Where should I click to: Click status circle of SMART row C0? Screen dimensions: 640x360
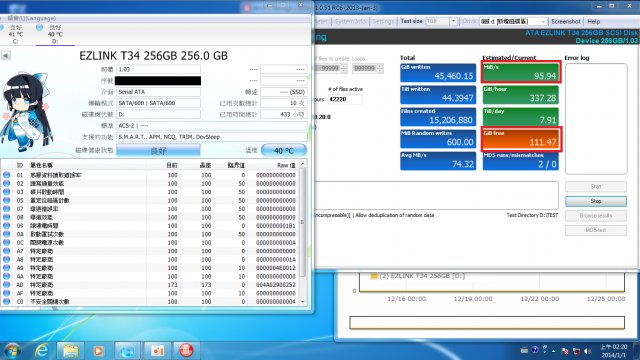pyautogui.click(x=6, y=302)
